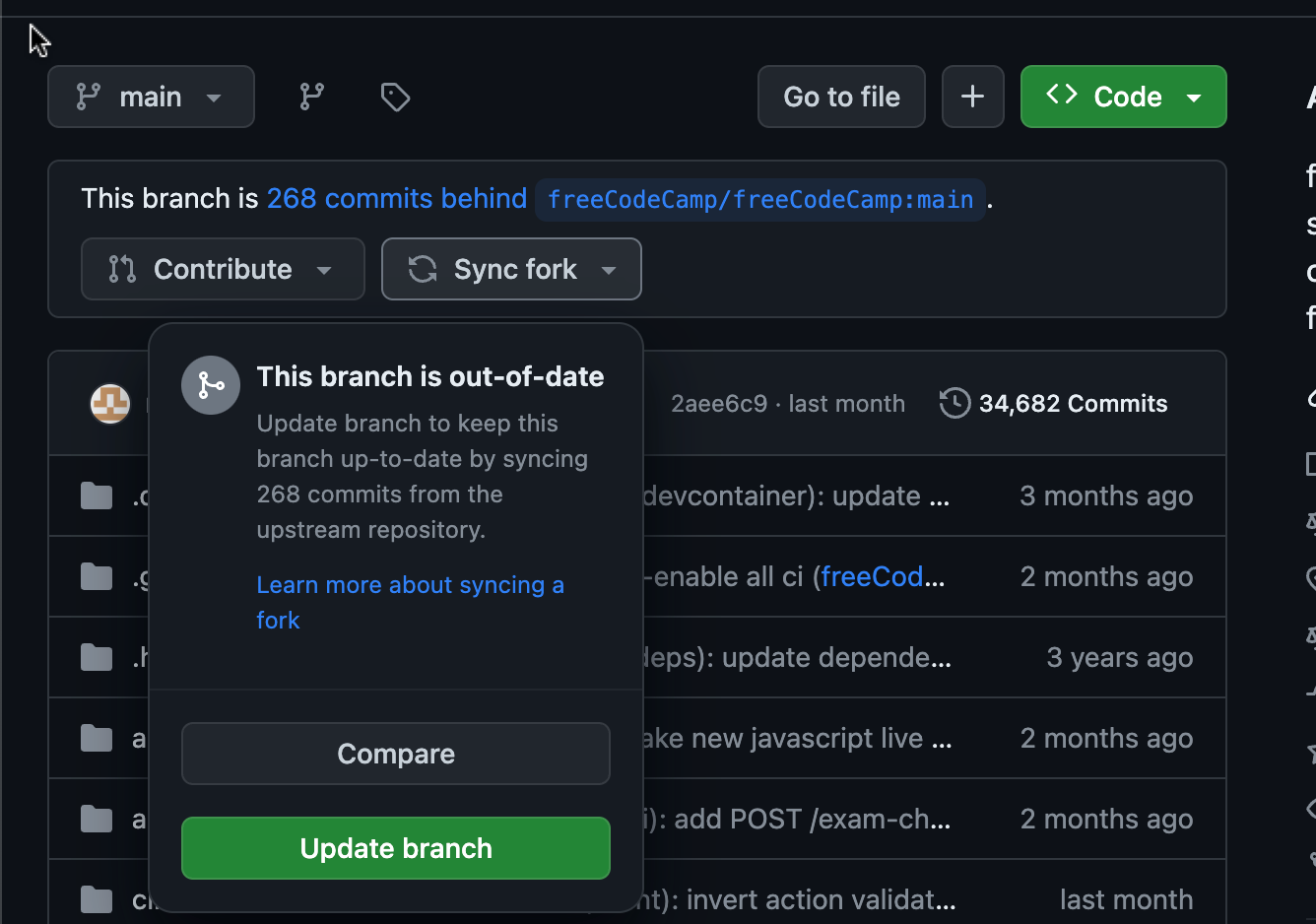The image size is (1316, 924).
Task: Open the green Code dropdown
Action: [1123, 97]
